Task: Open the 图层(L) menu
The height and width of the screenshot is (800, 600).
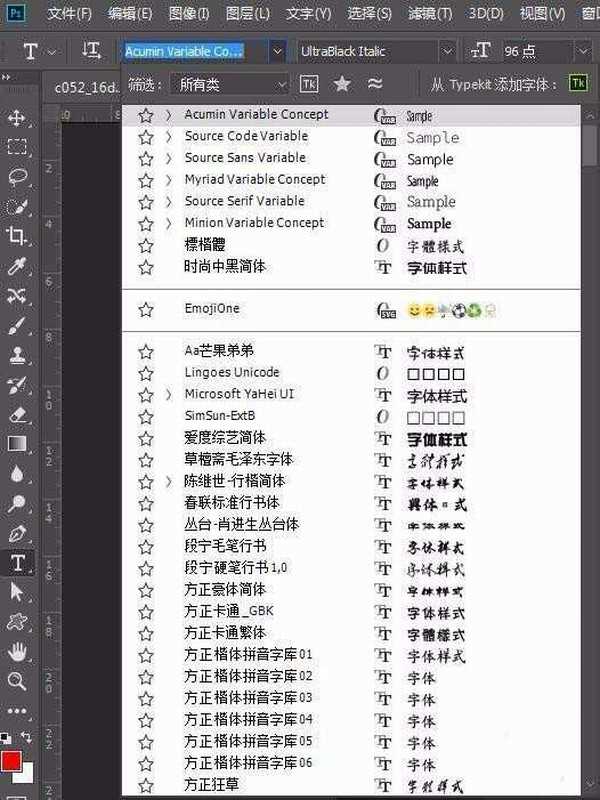Action: point(247,13)
